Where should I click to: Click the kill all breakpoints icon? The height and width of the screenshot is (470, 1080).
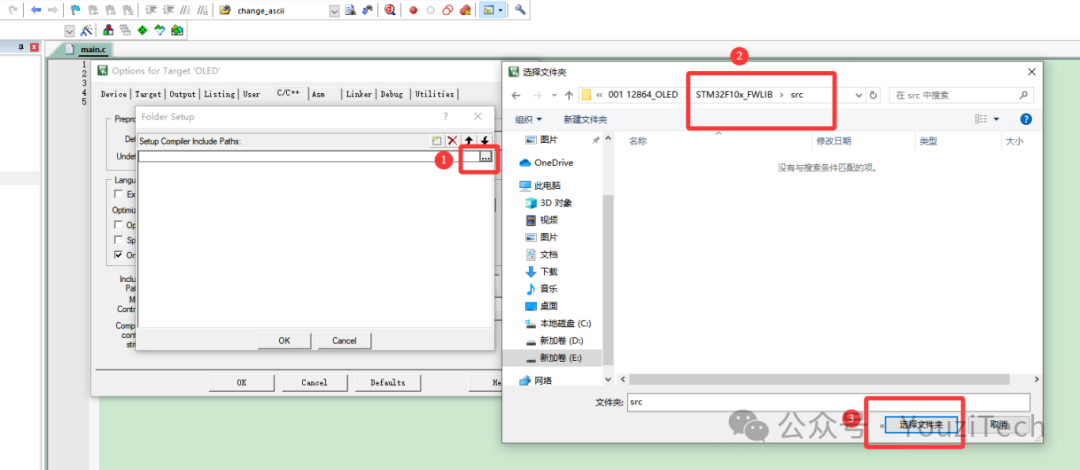point(466,10)
